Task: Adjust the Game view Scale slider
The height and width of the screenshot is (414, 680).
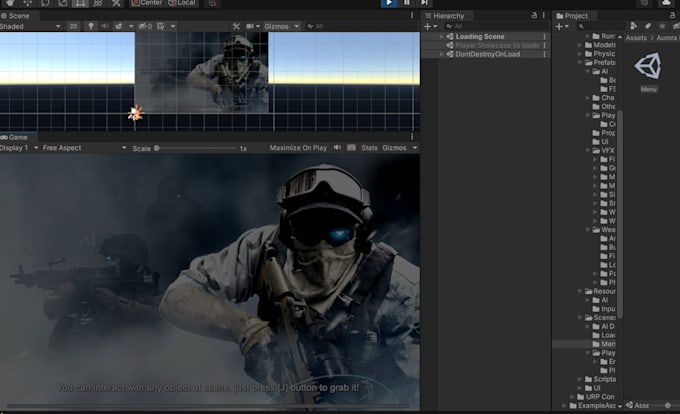Action: tap(195, 148)
